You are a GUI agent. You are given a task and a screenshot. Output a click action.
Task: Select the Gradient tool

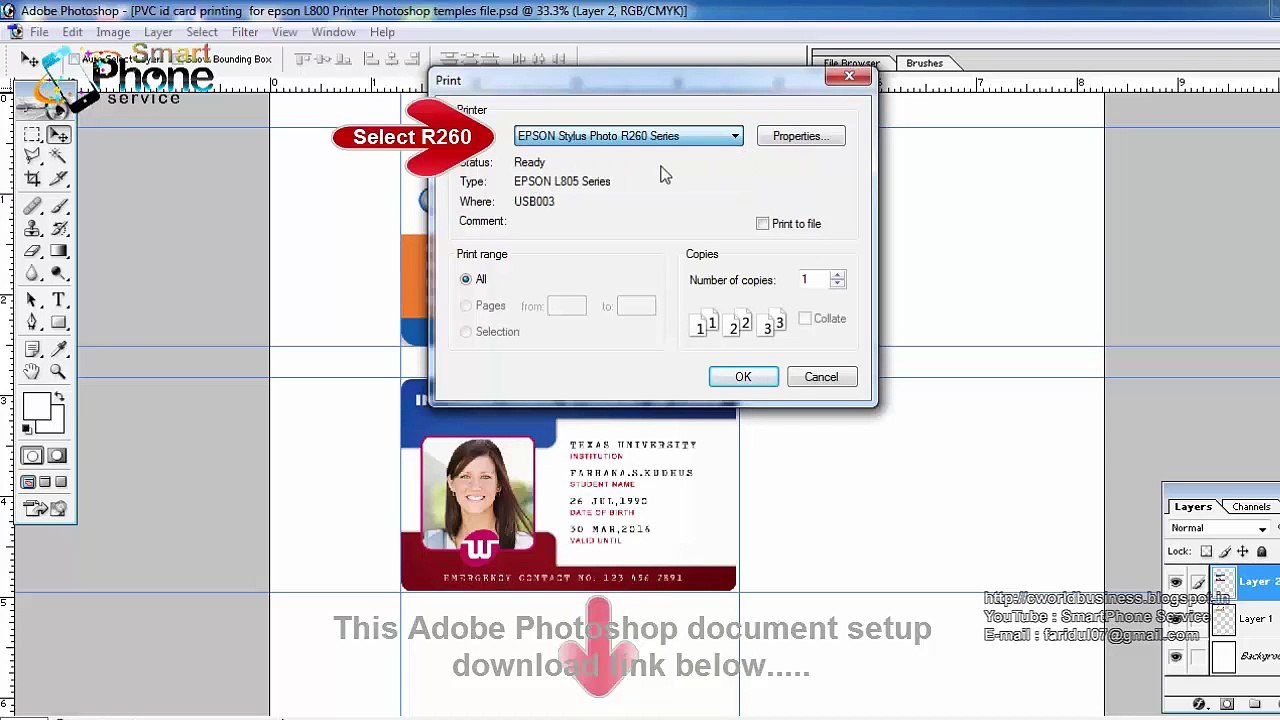(x=58, y=251)
